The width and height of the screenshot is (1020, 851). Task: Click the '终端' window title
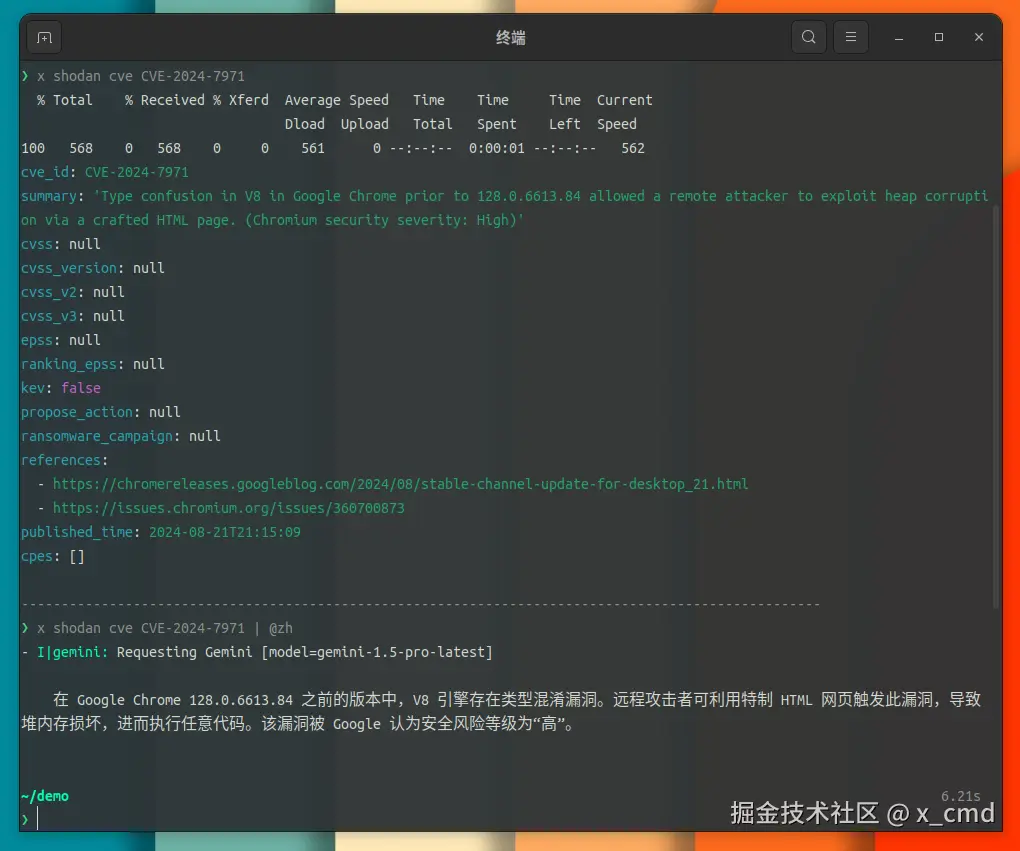509,37
